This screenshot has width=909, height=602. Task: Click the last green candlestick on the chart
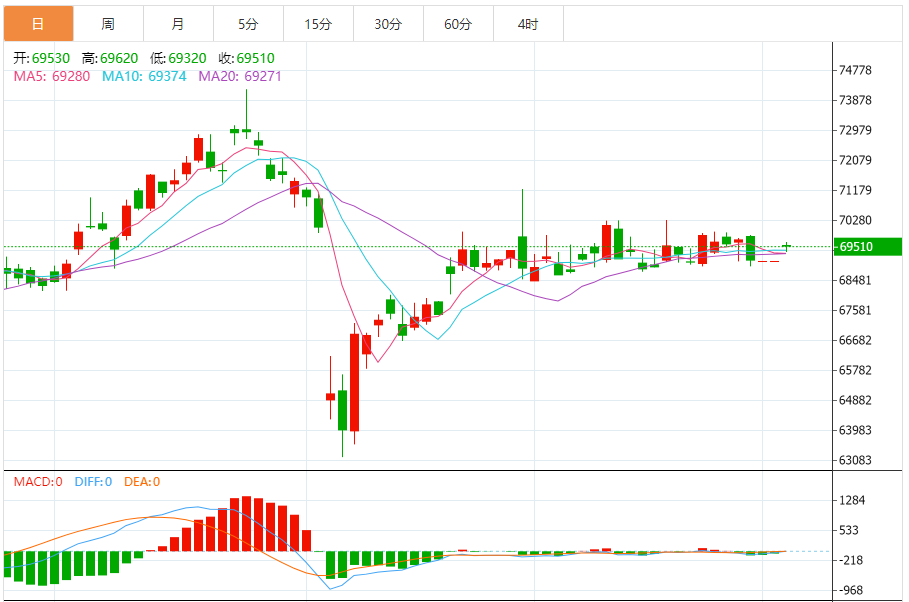[x=787, y=246]
